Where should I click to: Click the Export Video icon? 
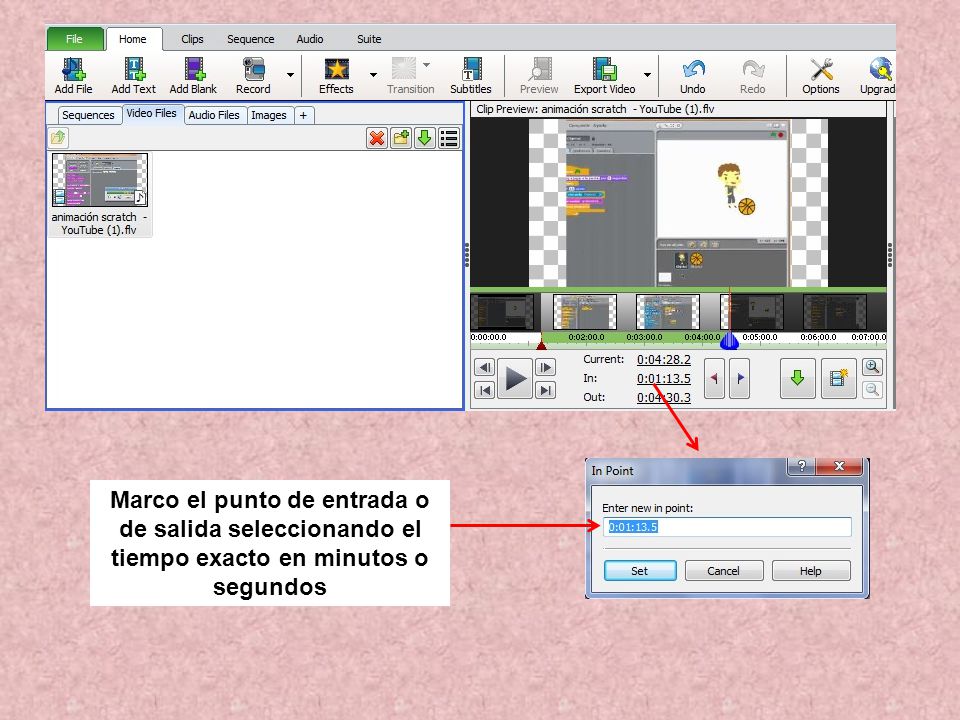tap(604, 69)
